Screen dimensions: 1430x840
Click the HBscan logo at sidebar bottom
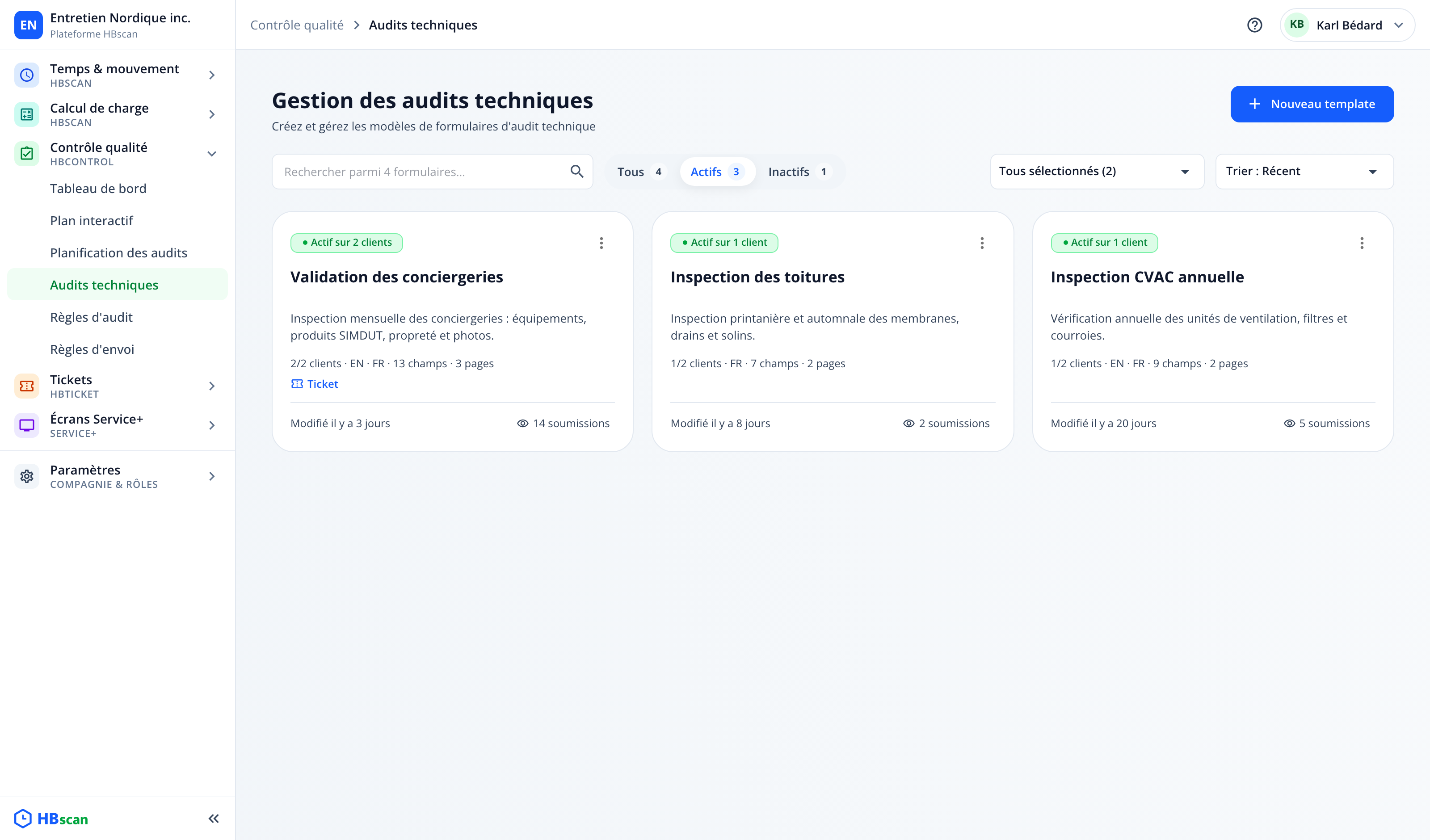[x=52, y=819]
